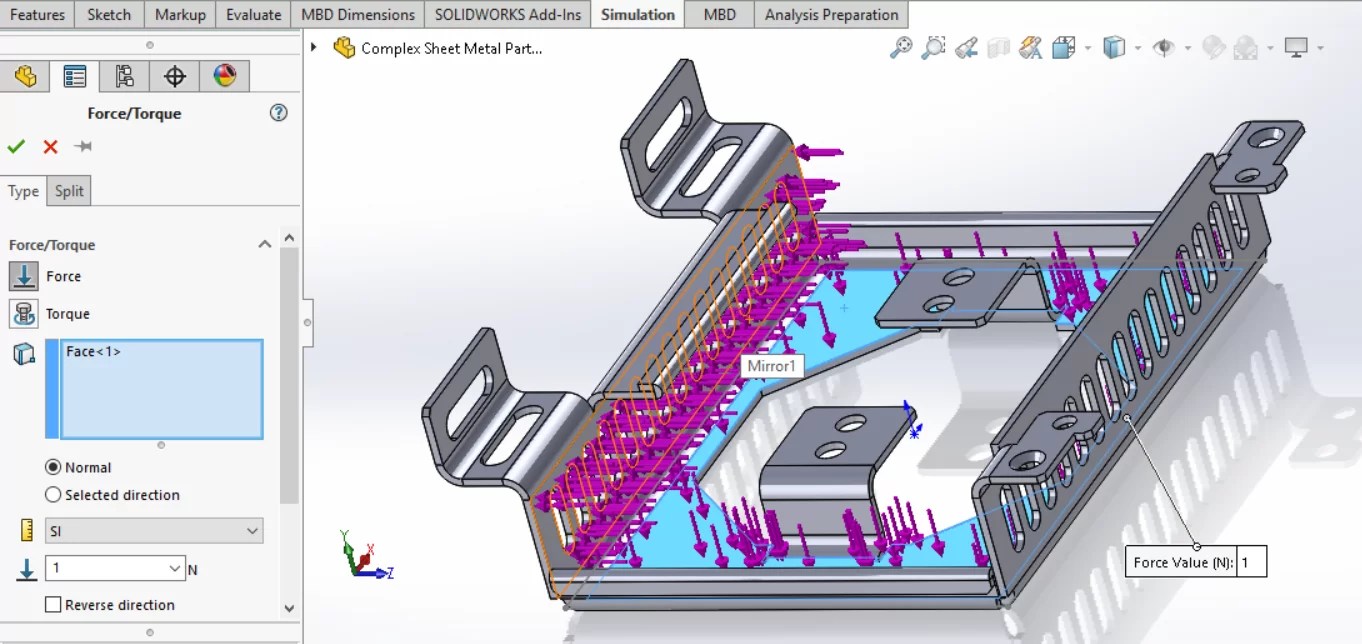Click Zoom to Fit icon
This screenshot has height=644, width=1362.
[x=901, y=47]
